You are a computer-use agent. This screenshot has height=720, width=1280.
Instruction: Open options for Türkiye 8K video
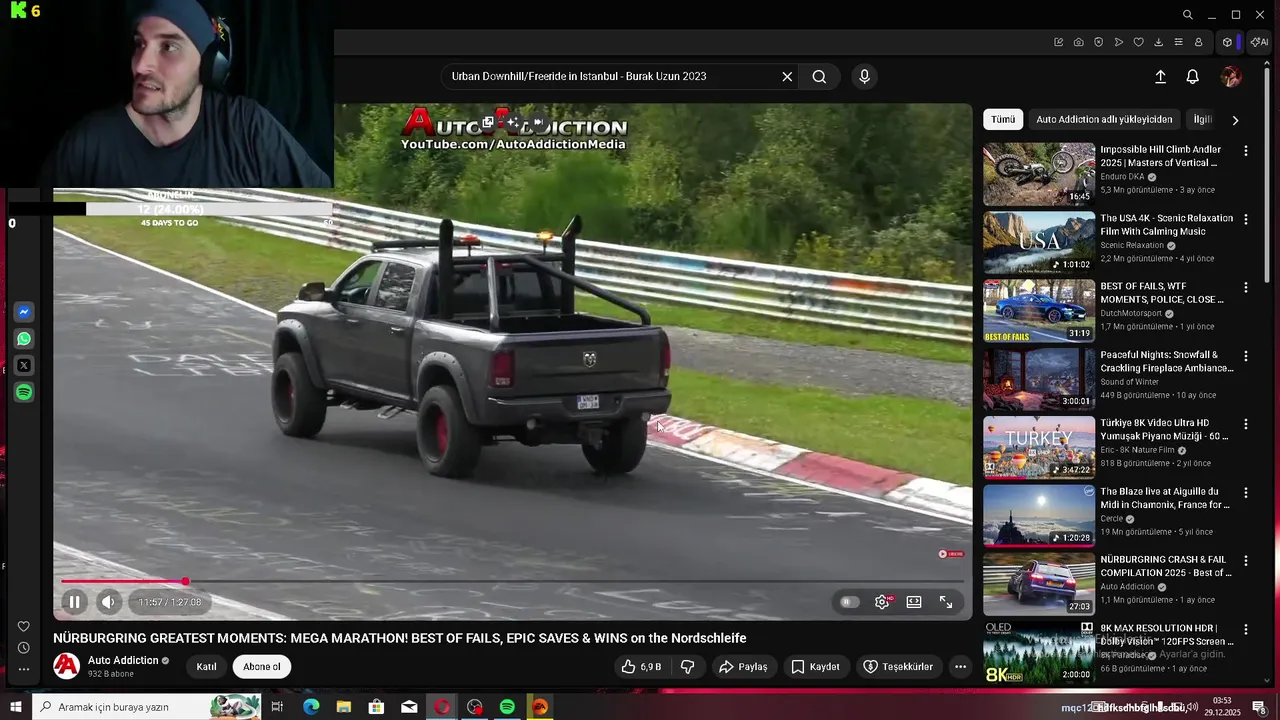pyautogui.click(x=1246, y=424)
